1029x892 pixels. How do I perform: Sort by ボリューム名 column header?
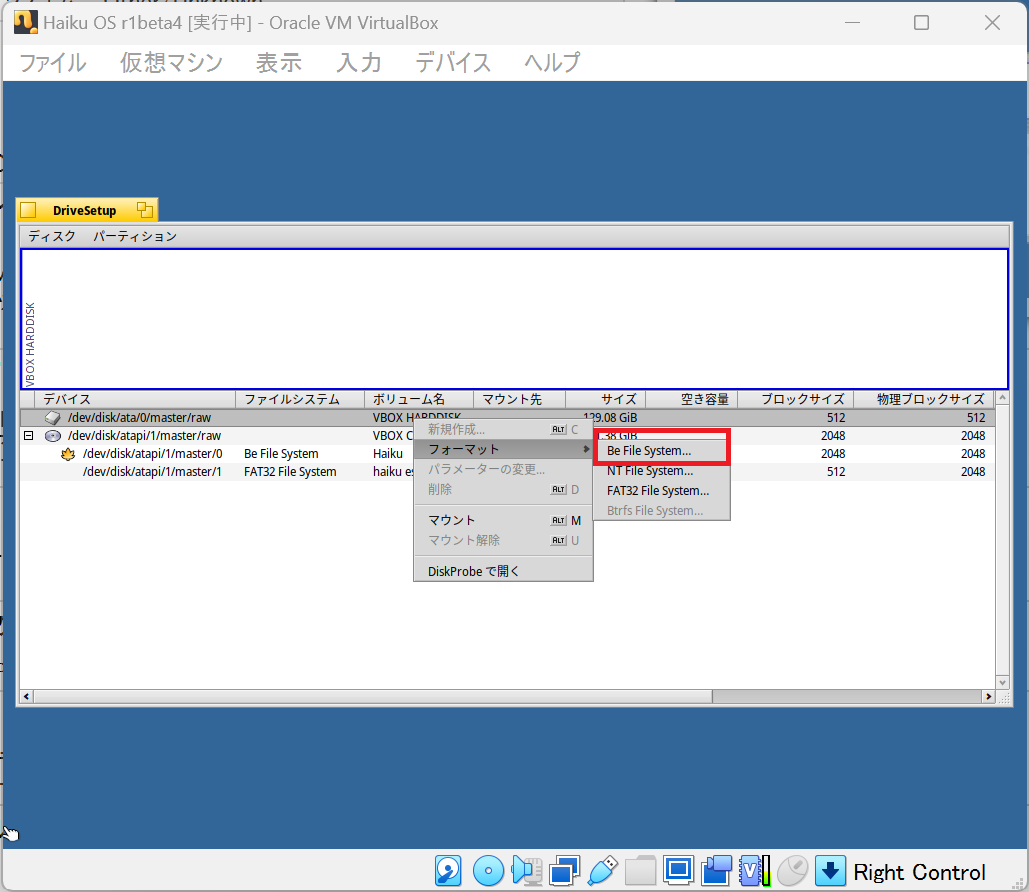point(419,399)
